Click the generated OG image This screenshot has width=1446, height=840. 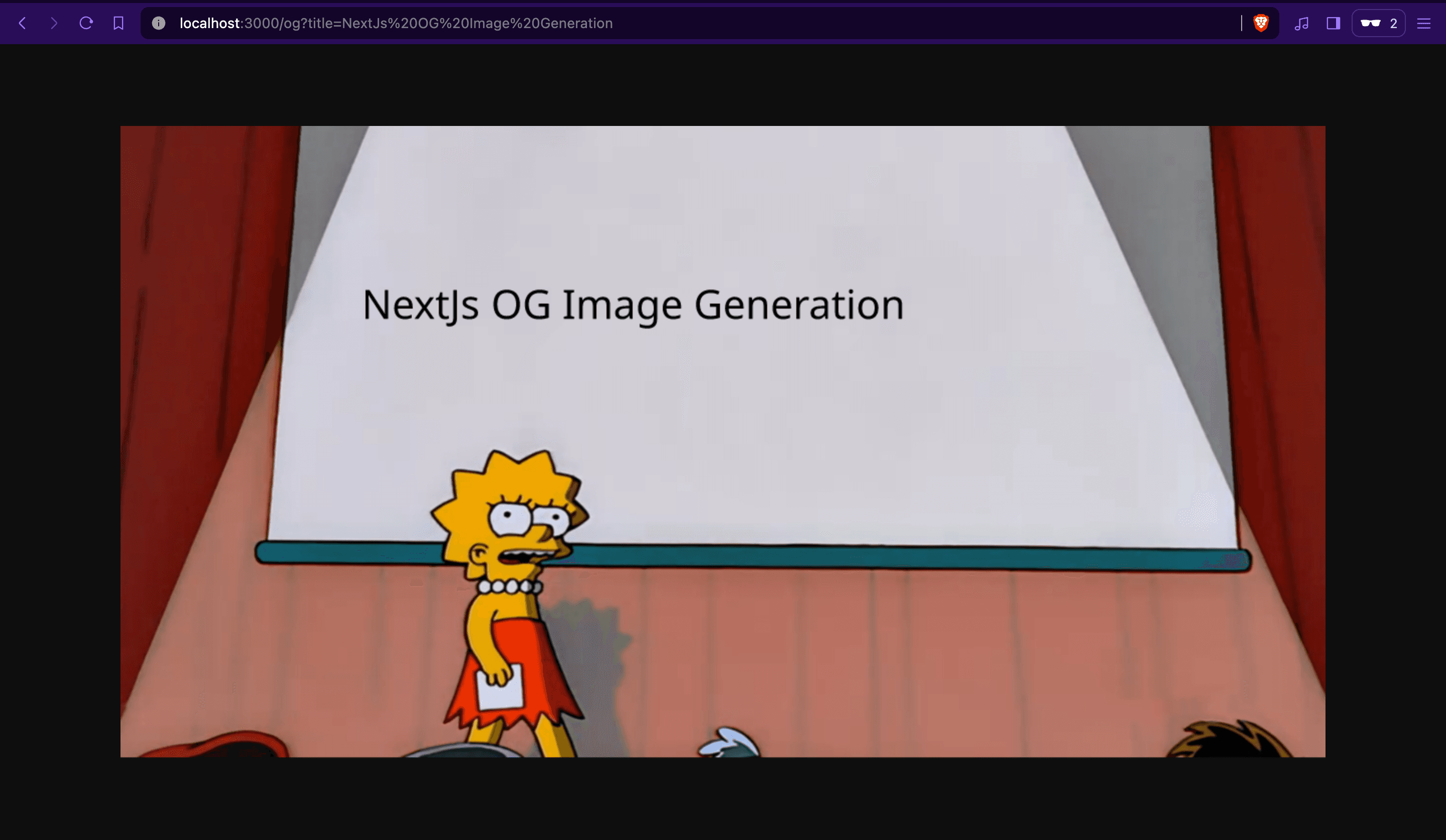point(722,442)
